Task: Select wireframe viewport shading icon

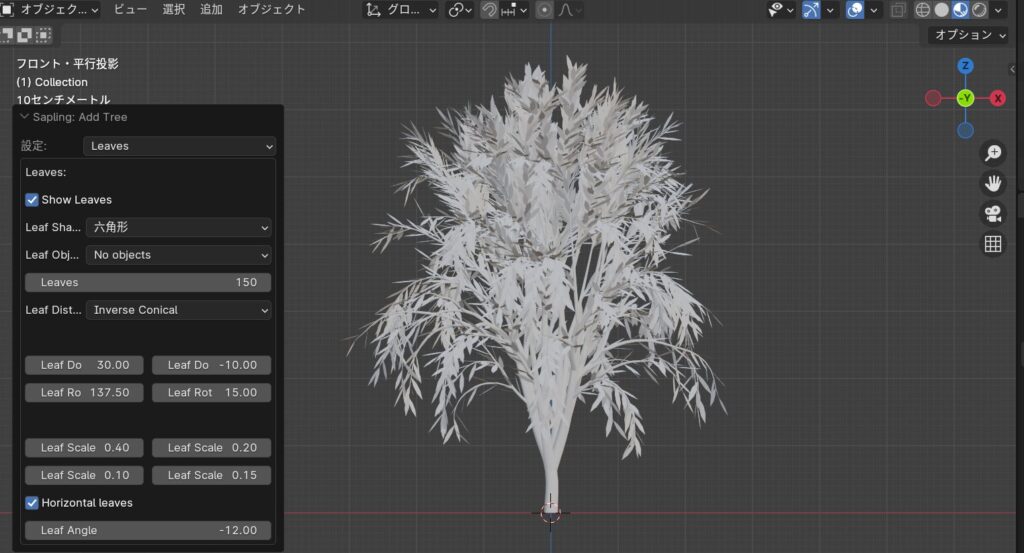Action: pyautogui.click(x=923, y=10)
